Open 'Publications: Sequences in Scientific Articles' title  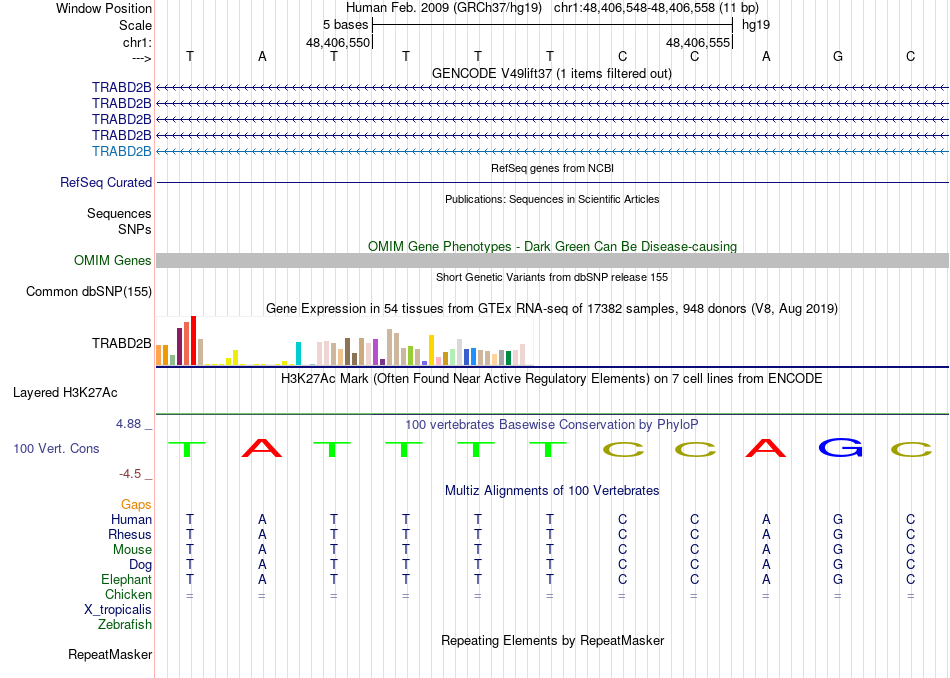click(552, 199)
